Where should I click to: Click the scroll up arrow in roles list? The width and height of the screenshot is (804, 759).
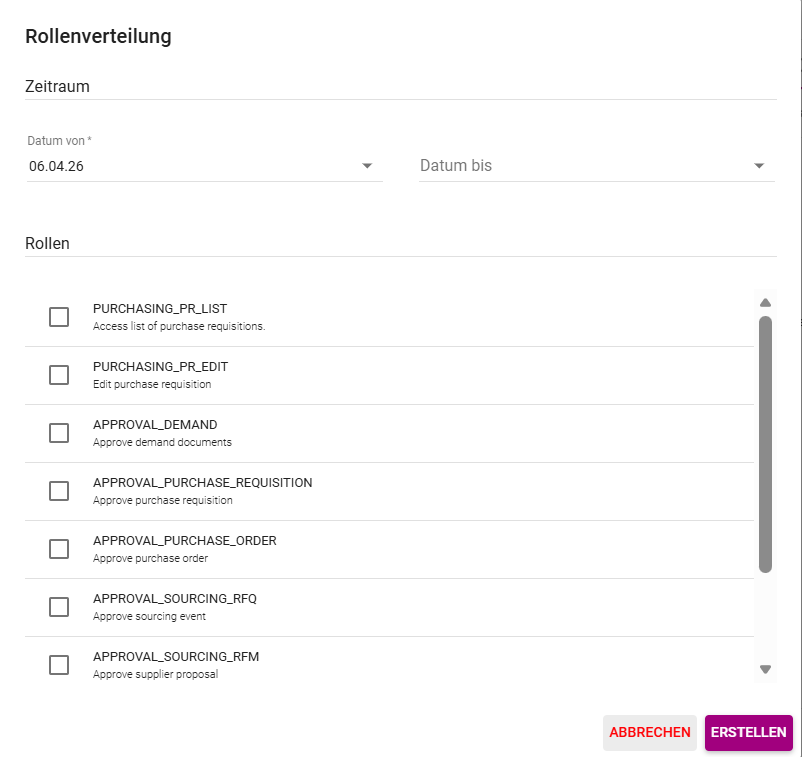pos(765,302)
